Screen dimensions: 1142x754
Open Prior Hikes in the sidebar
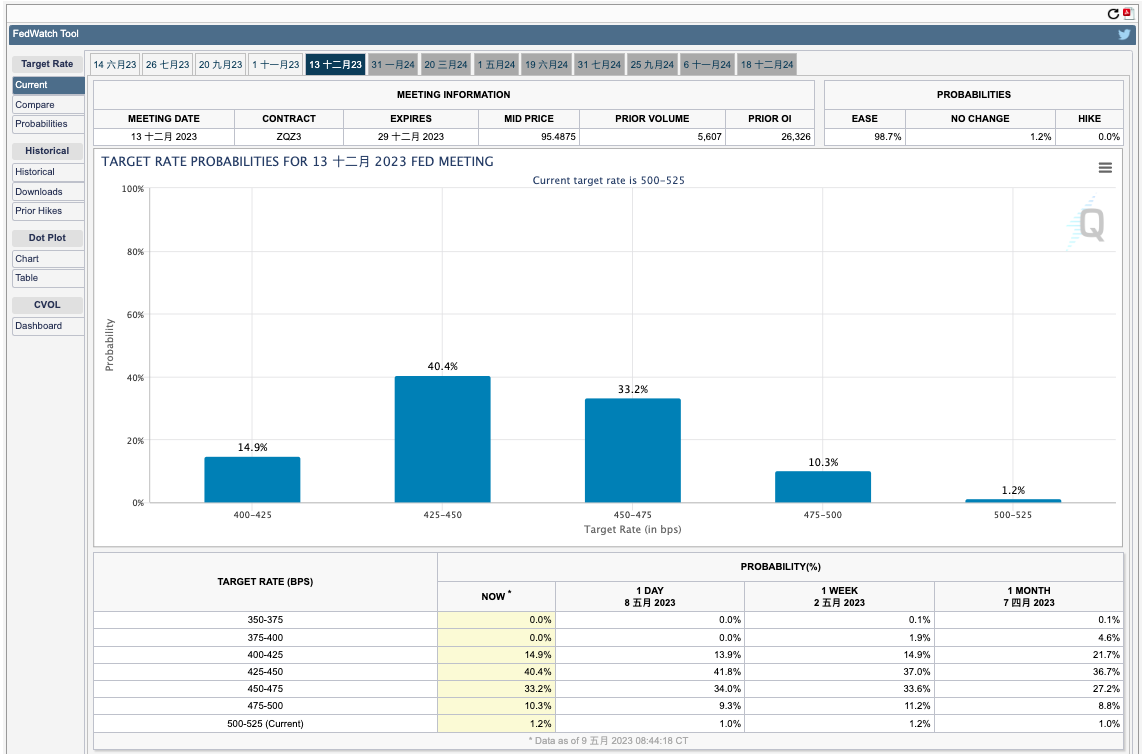point(48,211)
